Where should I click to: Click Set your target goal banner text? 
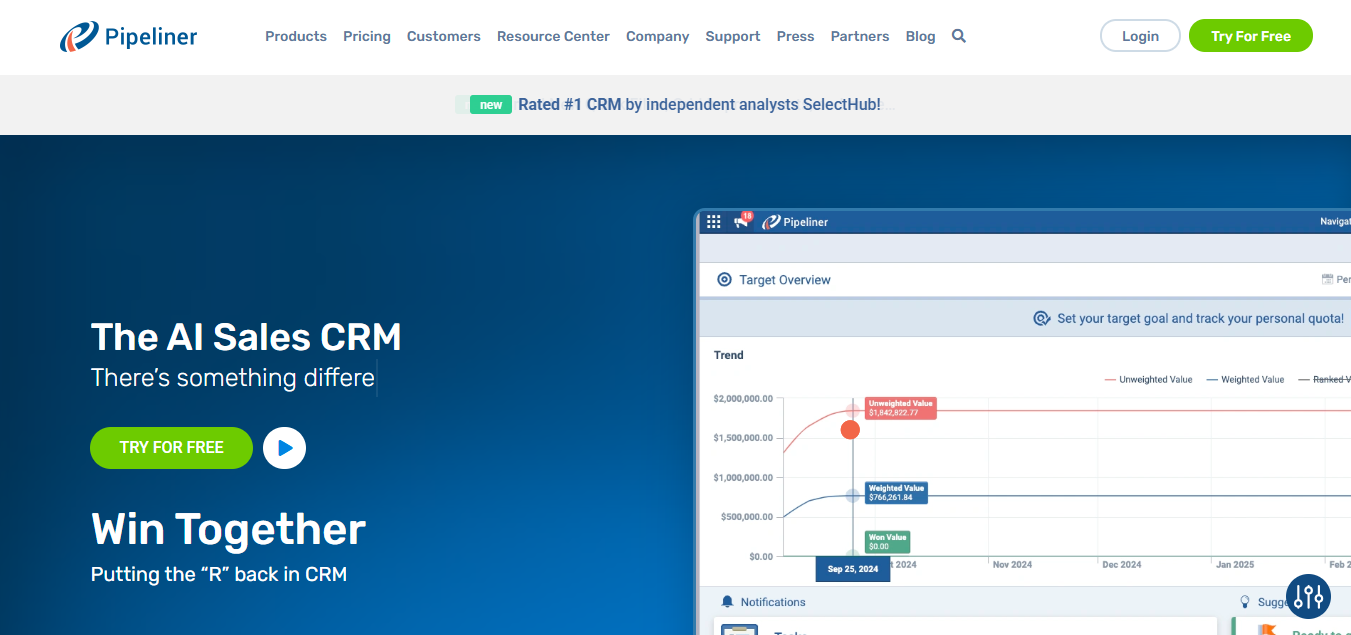1200,319
